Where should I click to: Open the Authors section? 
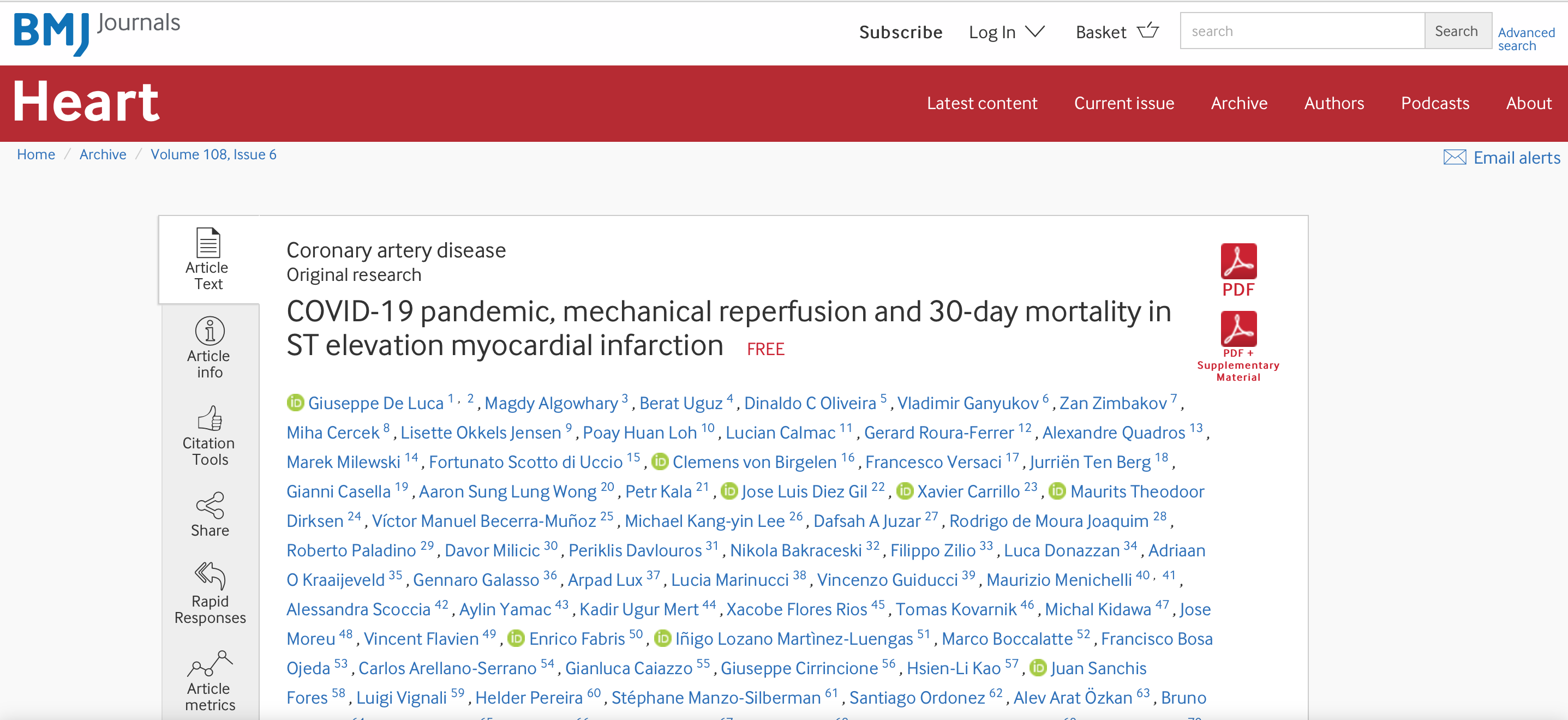(1333, 103)
